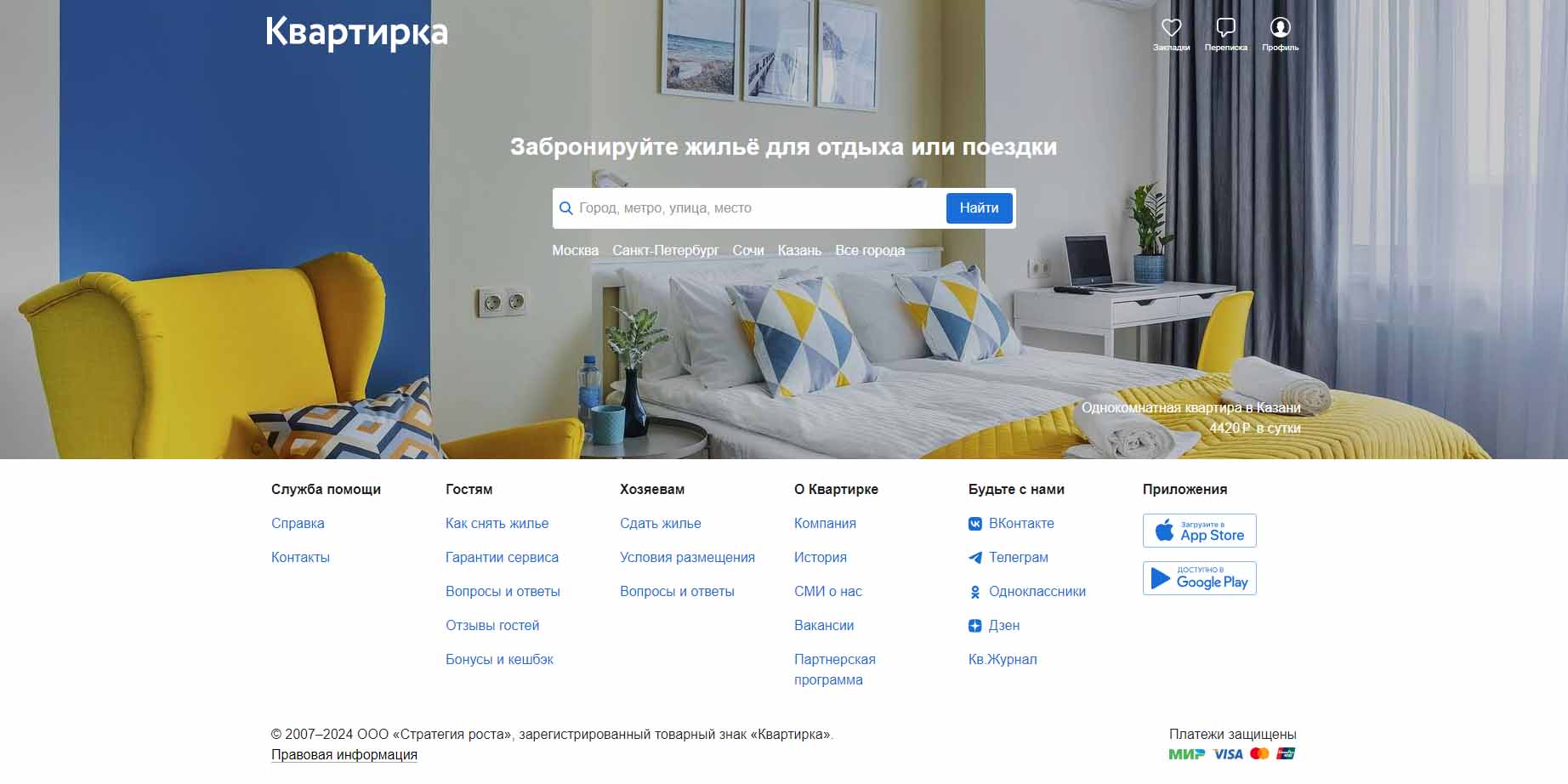Click the Телеграм paper plane icon
The height and width of the screenshot is (784, 1568).
click(x=975, y=558)
